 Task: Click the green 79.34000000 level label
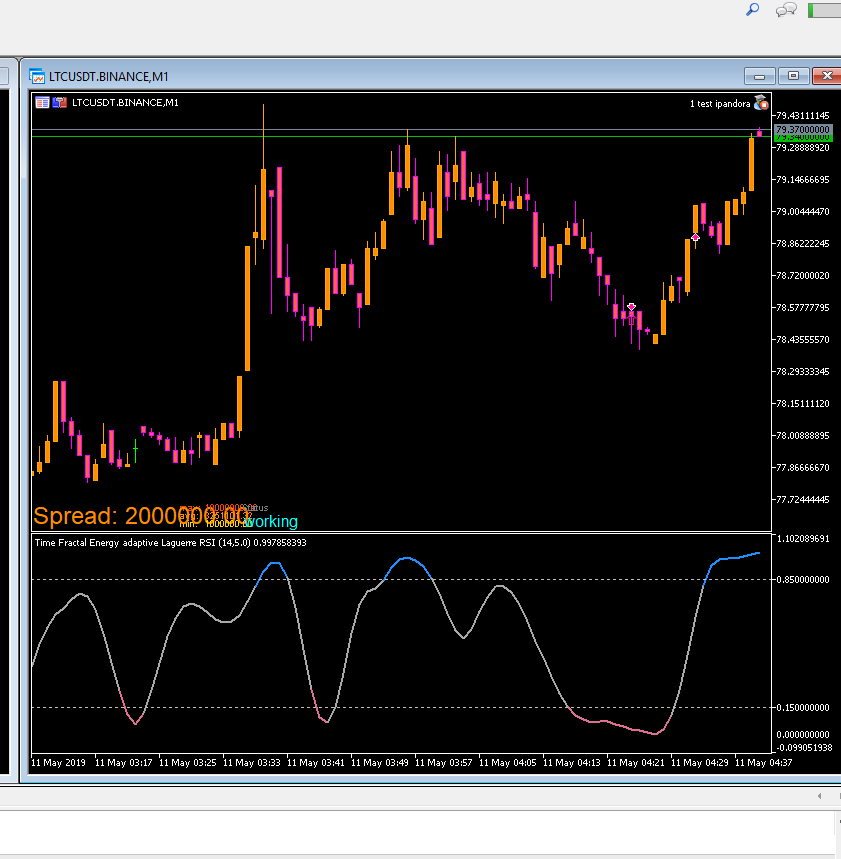(803, 138)
